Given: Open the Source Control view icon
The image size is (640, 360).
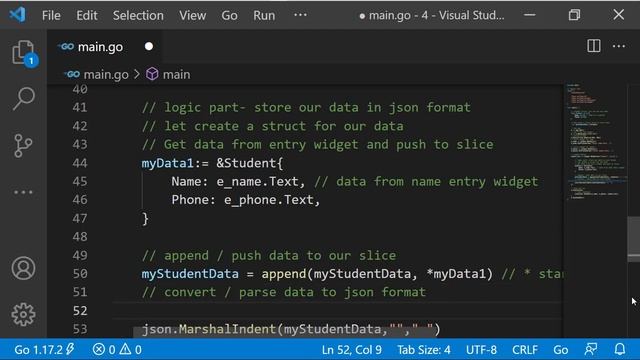Looking at the screenshot, I should pyautogui.click(x=23, y=146).
